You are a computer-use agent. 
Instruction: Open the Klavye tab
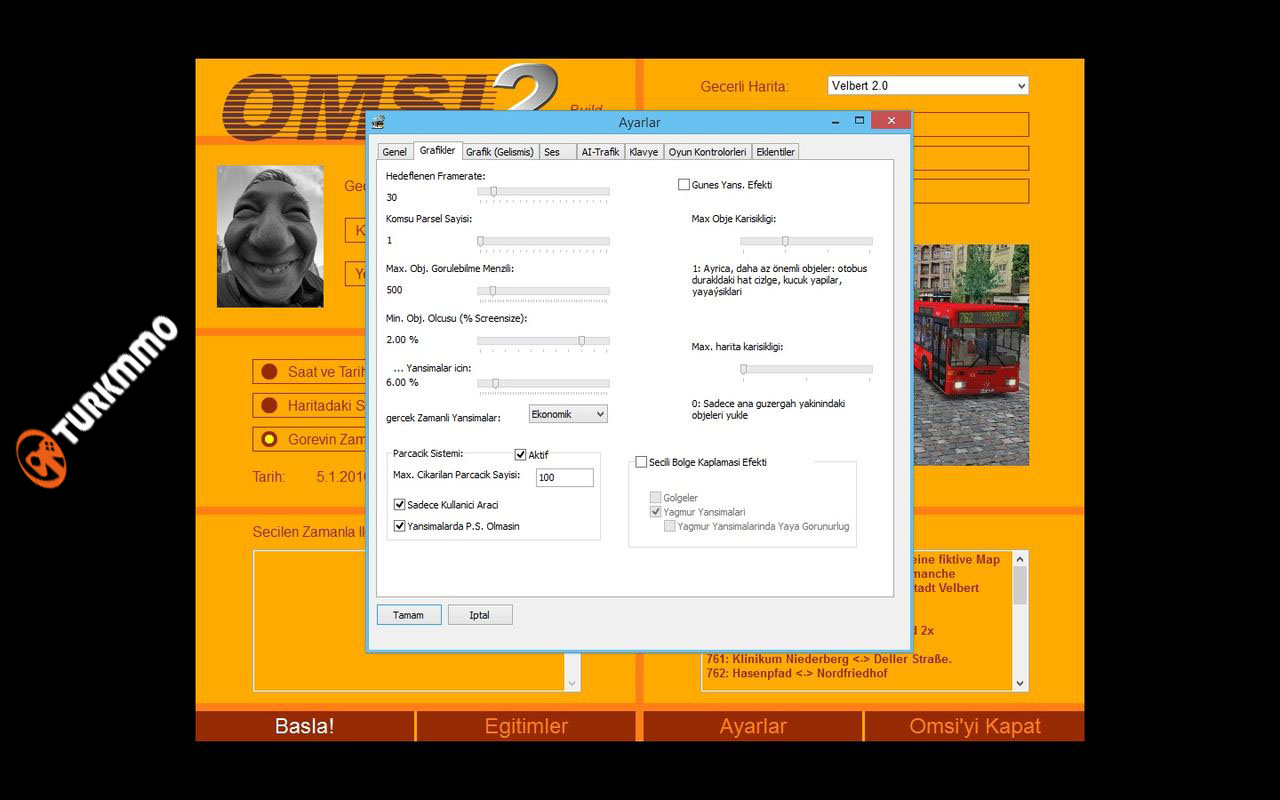click(x=644, y=152)
